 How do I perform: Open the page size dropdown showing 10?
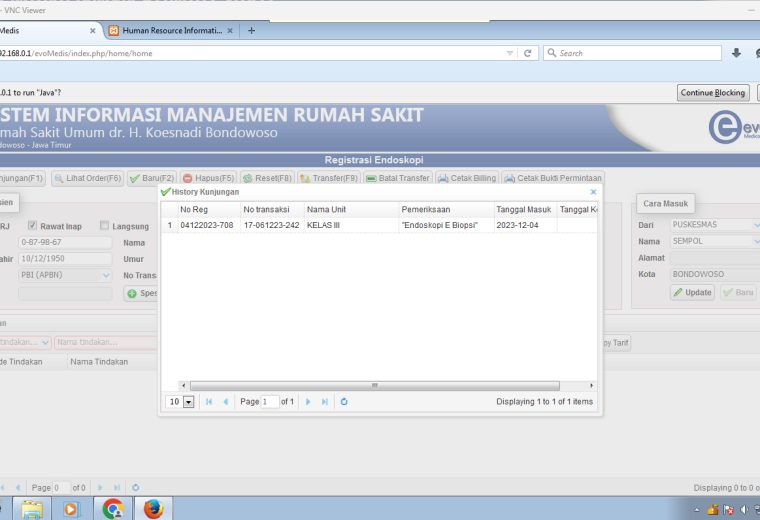pos(189,402)
